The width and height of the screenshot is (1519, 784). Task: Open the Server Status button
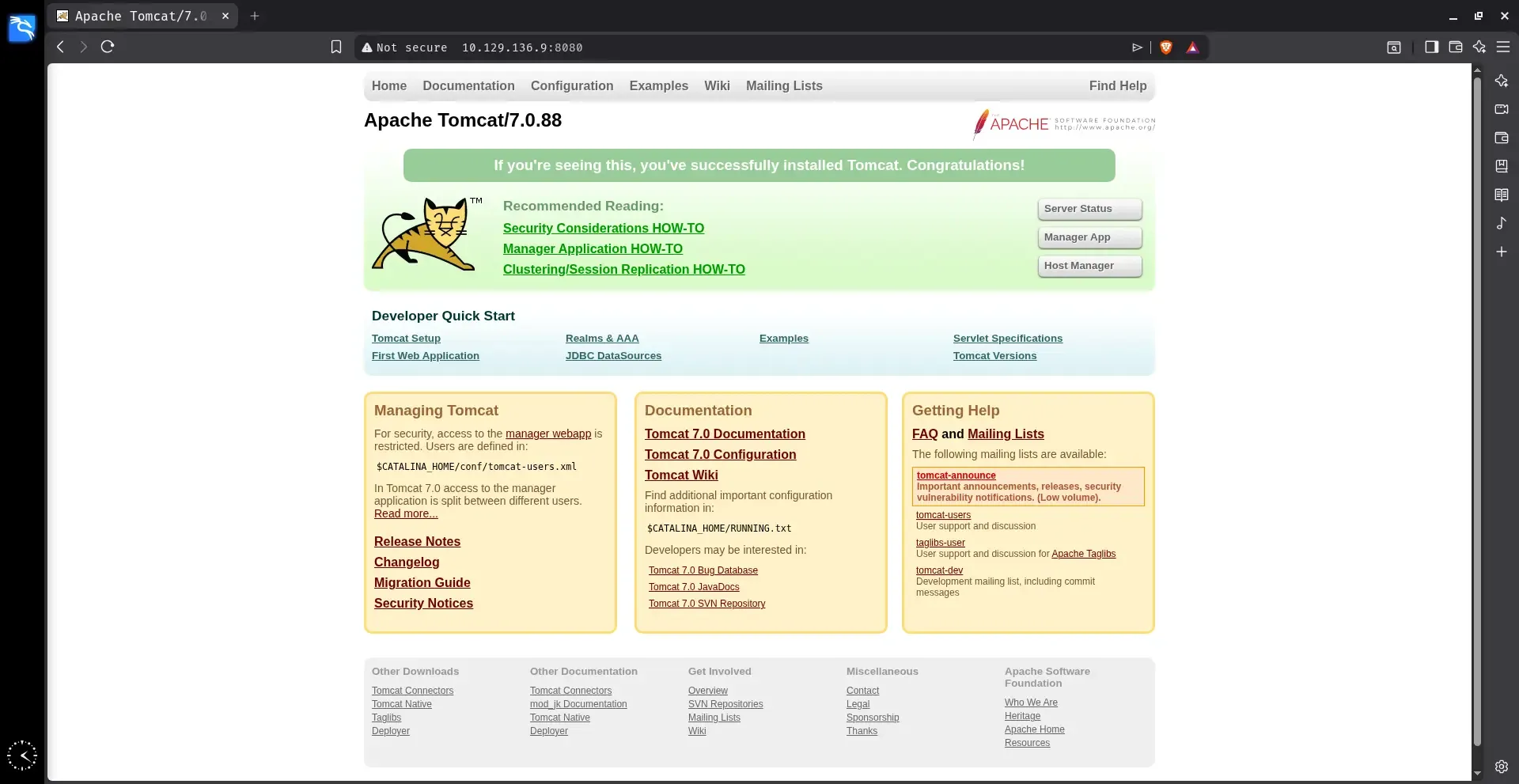pos(1089,209)
